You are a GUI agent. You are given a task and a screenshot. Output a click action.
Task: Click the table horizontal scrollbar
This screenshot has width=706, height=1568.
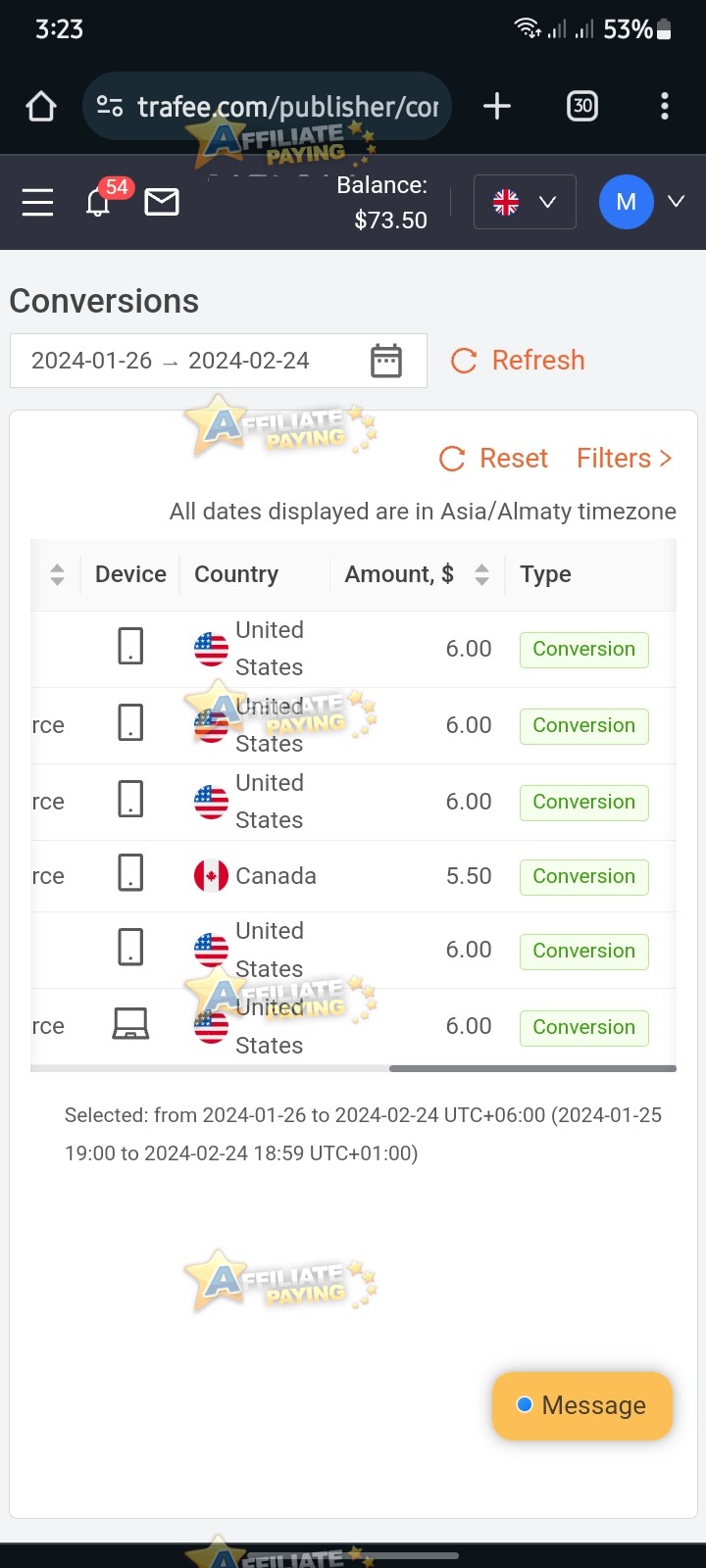(532, 1068)
